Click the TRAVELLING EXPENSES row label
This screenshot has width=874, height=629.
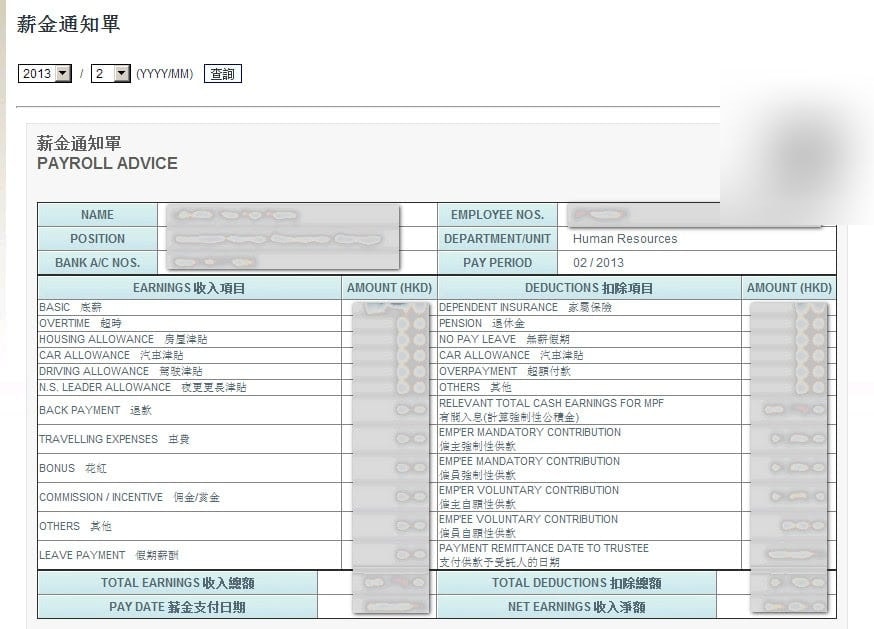click(x=114, y=439)
